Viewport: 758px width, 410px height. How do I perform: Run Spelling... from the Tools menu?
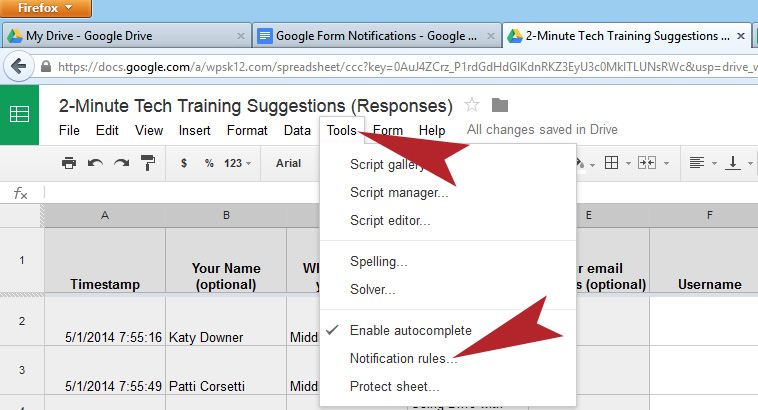448,262
